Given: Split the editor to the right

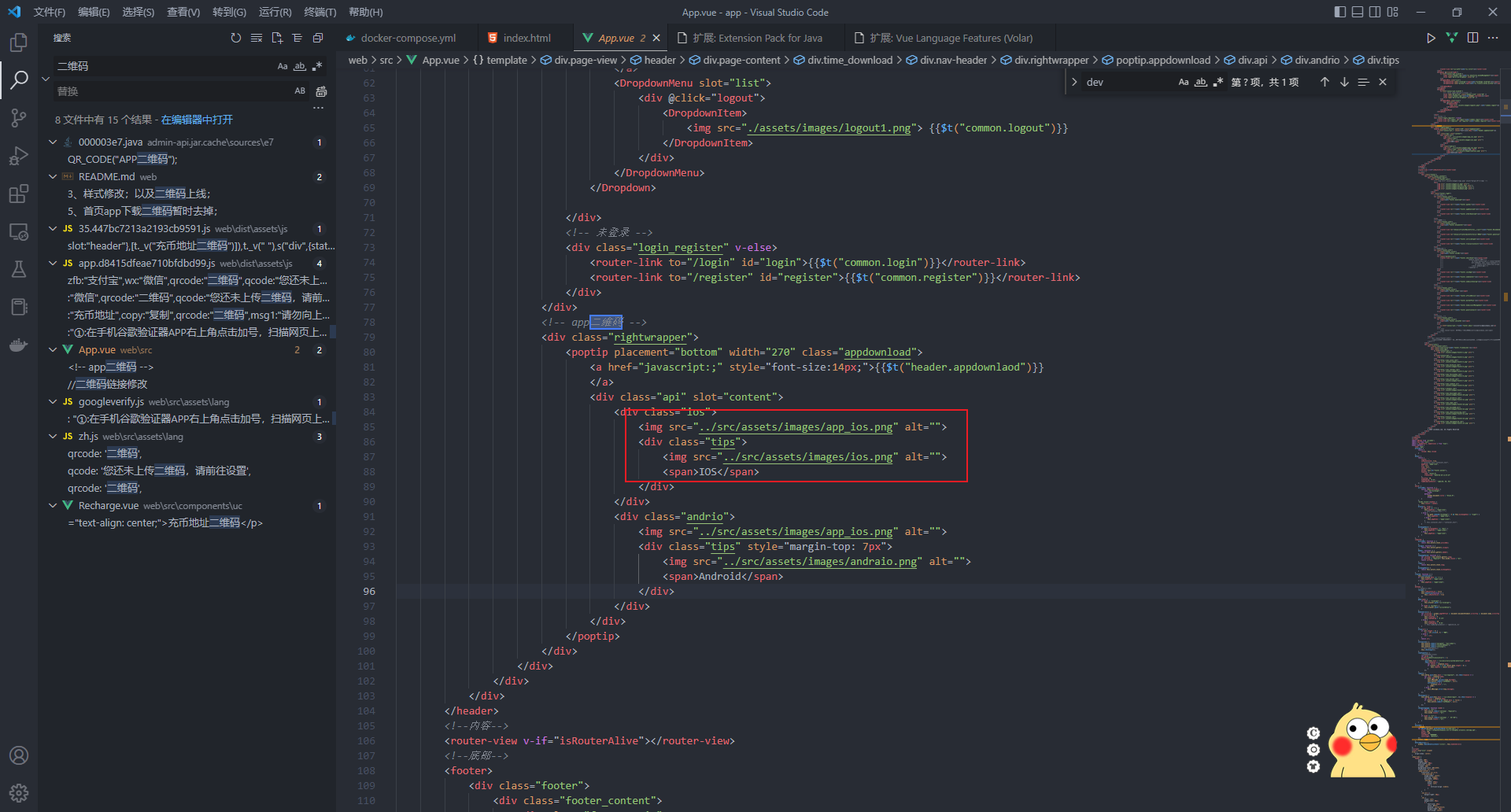Looking at the screenshot, I should click(1472, 38).
